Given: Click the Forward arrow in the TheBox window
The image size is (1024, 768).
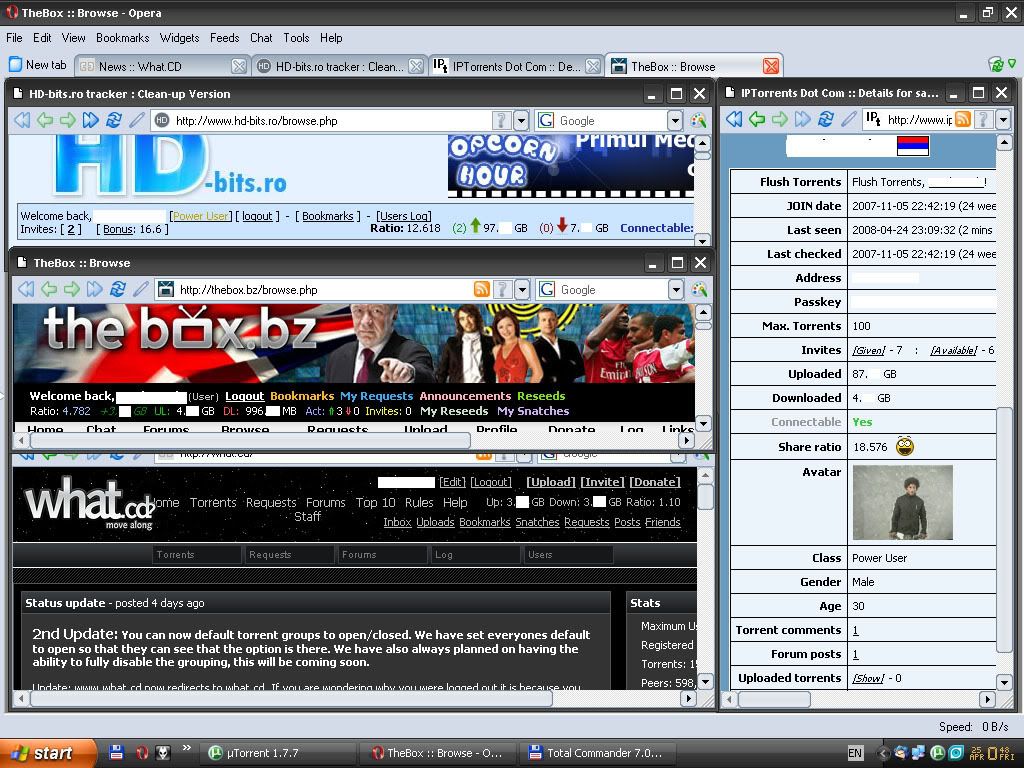Looking at the screenshot, I should (72, 289).
